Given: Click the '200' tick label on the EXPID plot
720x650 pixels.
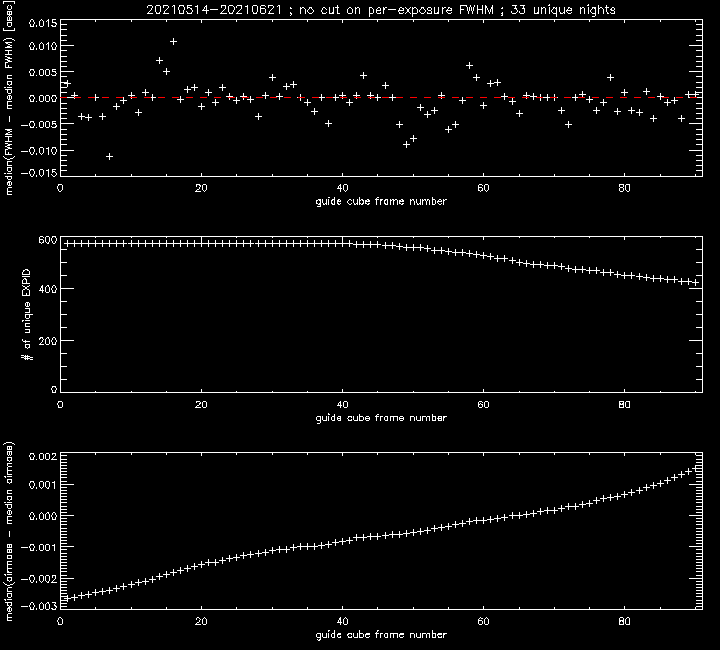Looking at the screenshot, I should click(48, 341).
